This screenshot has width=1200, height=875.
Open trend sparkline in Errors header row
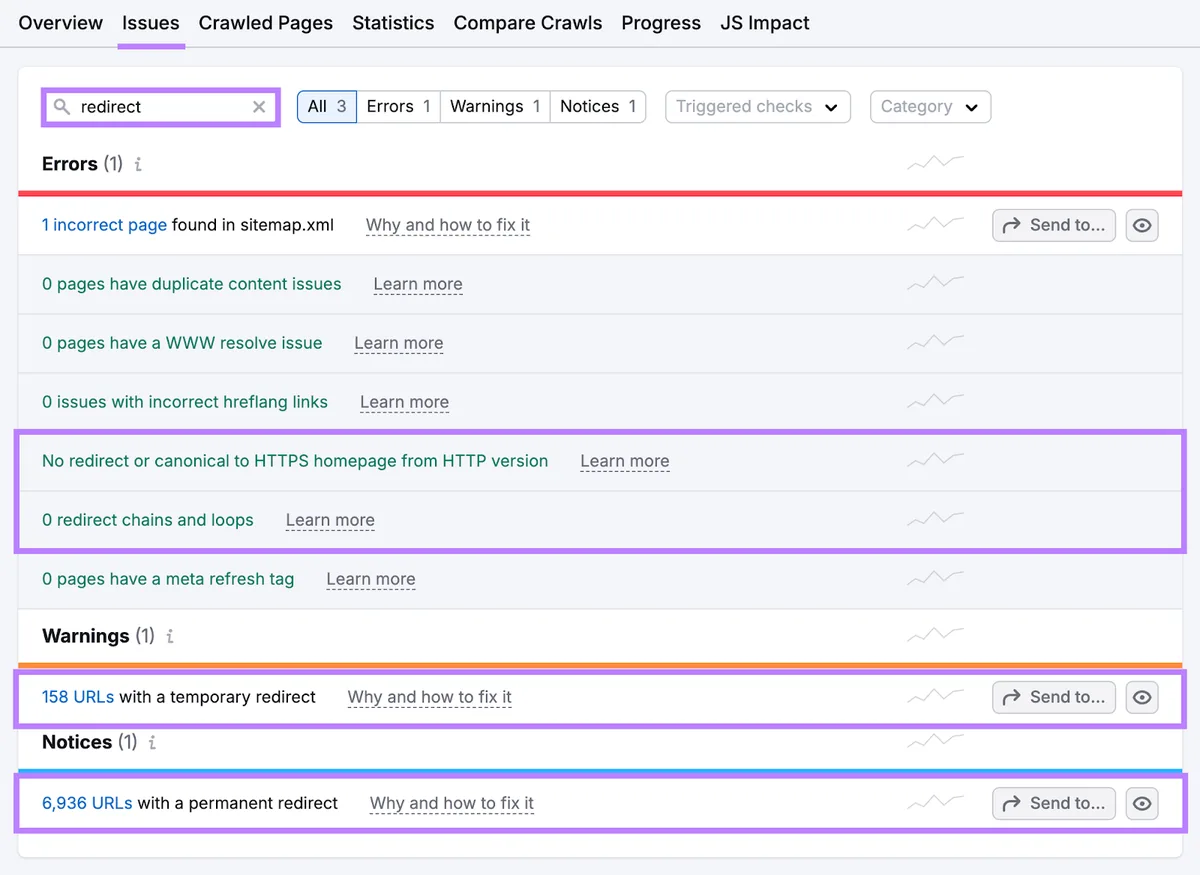click(936, 164)
